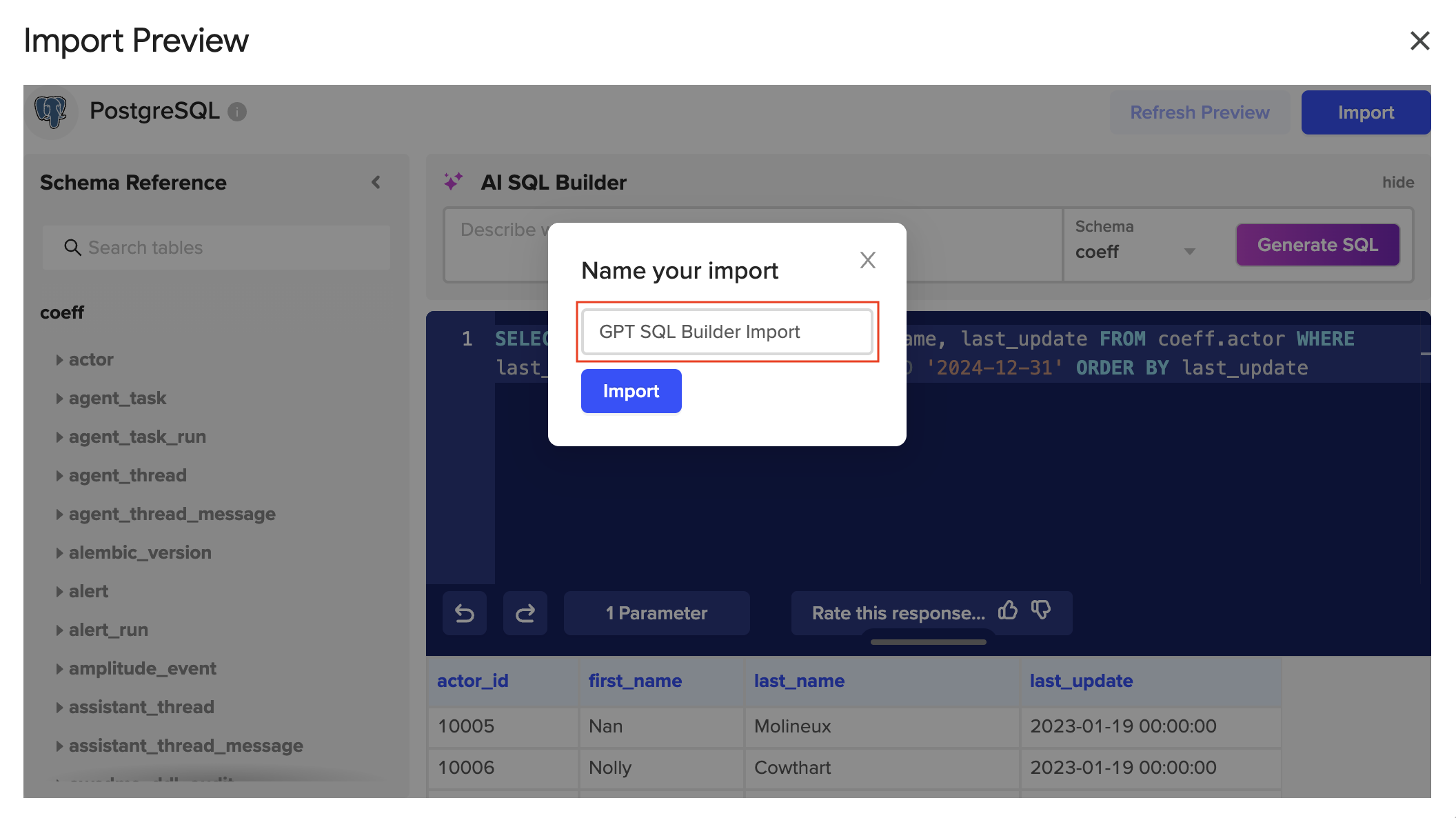The height and width of the screenshot is (818, 1456).
Task: Click Import in the naming dialog
Action: (631, 391)
